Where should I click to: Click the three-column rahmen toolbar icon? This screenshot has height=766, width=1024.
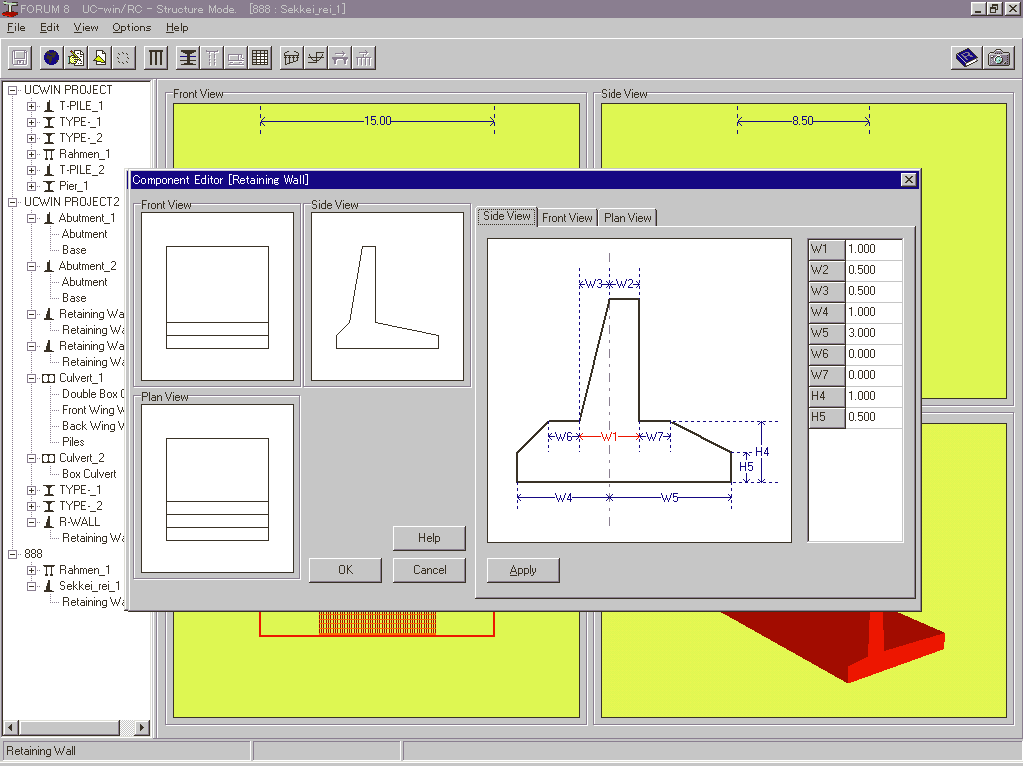156,58
